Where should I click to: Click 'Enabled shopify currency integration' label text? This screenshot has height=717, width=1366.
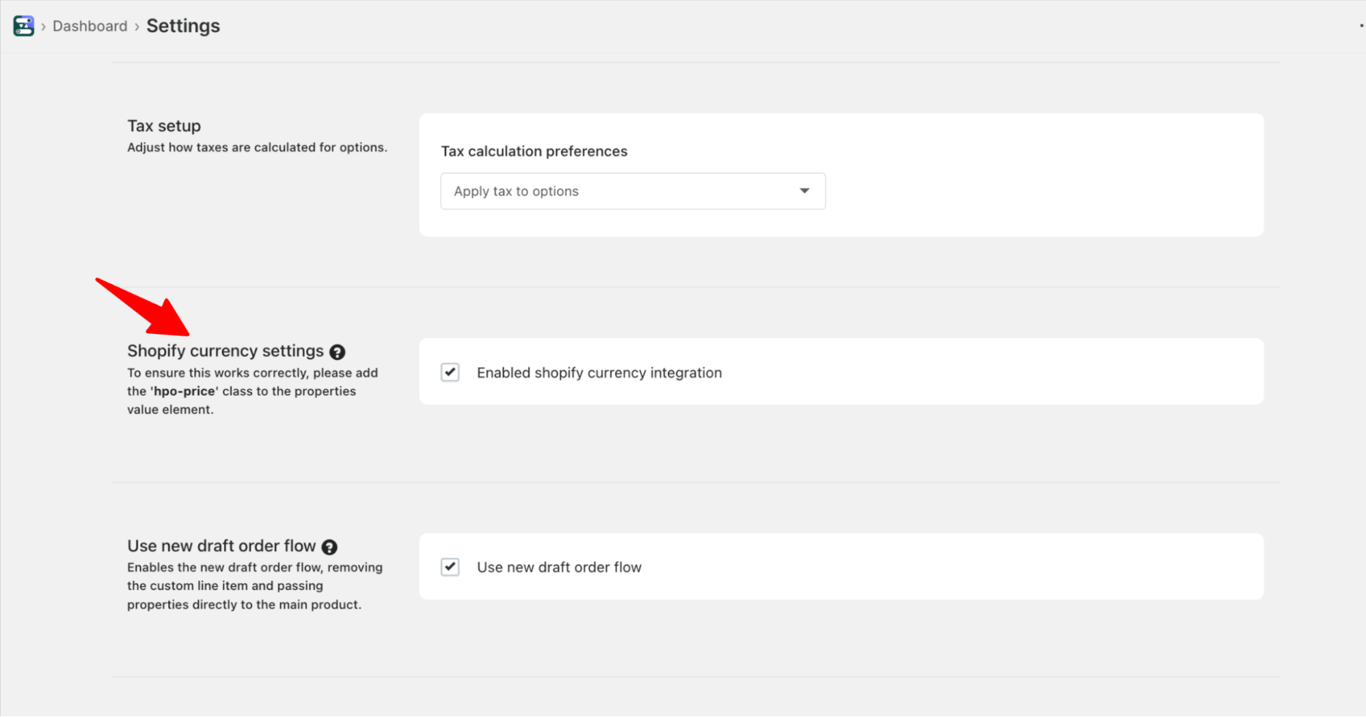599,373
